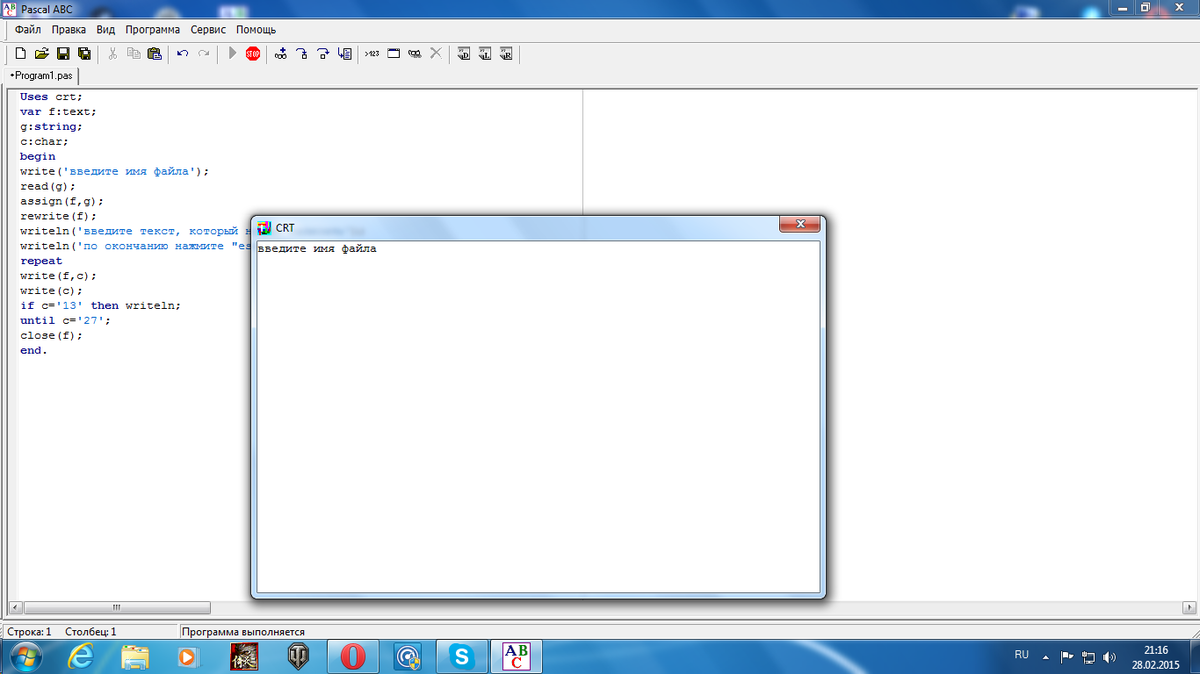1200x674 pixels.
Task: Click the Save All toolbar icon
Action: [84, 53]
